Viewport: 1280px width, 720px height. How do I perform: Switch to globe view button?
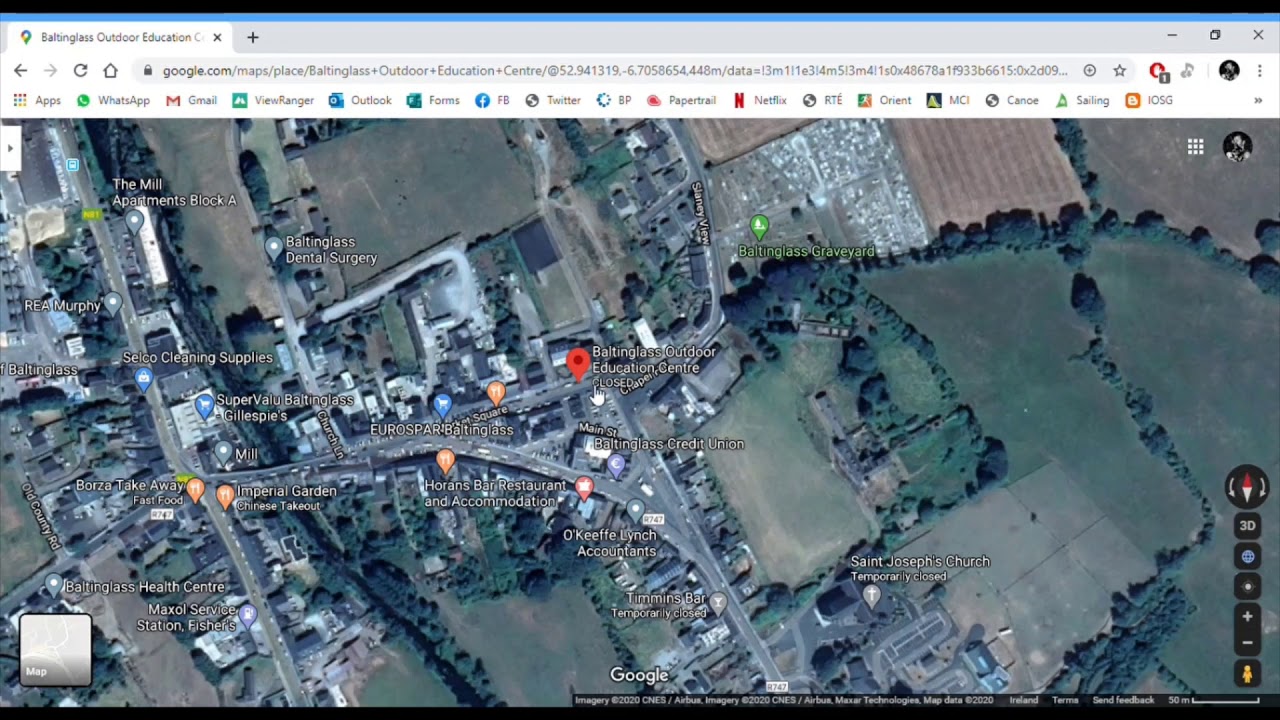(1247, 556)
